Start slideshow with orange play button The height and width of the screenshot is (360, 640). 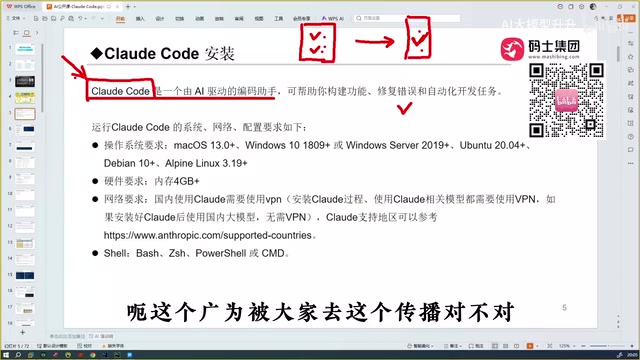[x=530, y=346]
